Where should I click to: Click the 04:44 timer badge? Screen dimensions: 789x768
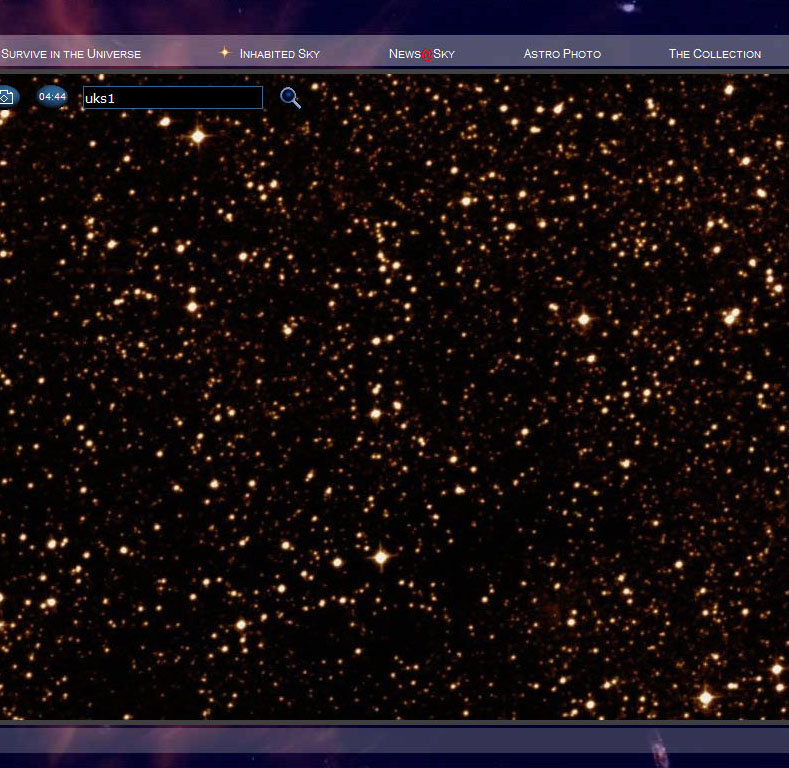coord(52,97)
